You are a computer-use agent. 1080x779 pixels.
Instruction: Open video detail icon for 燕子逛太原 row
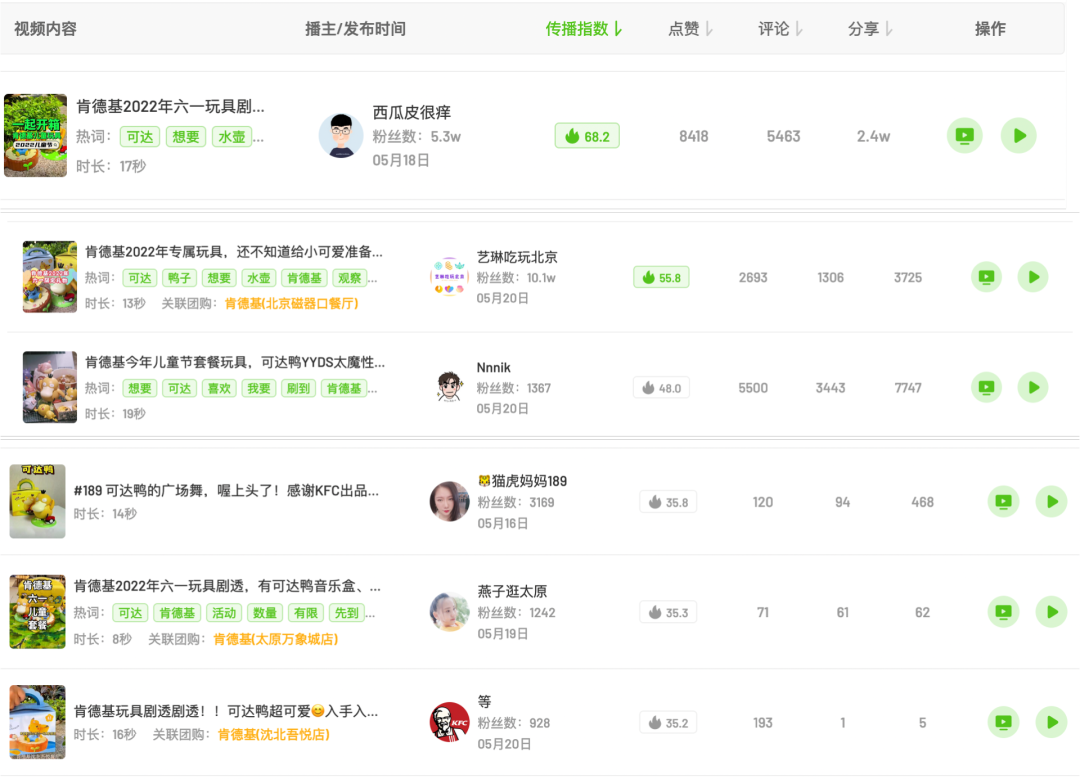click(1004, 612)
